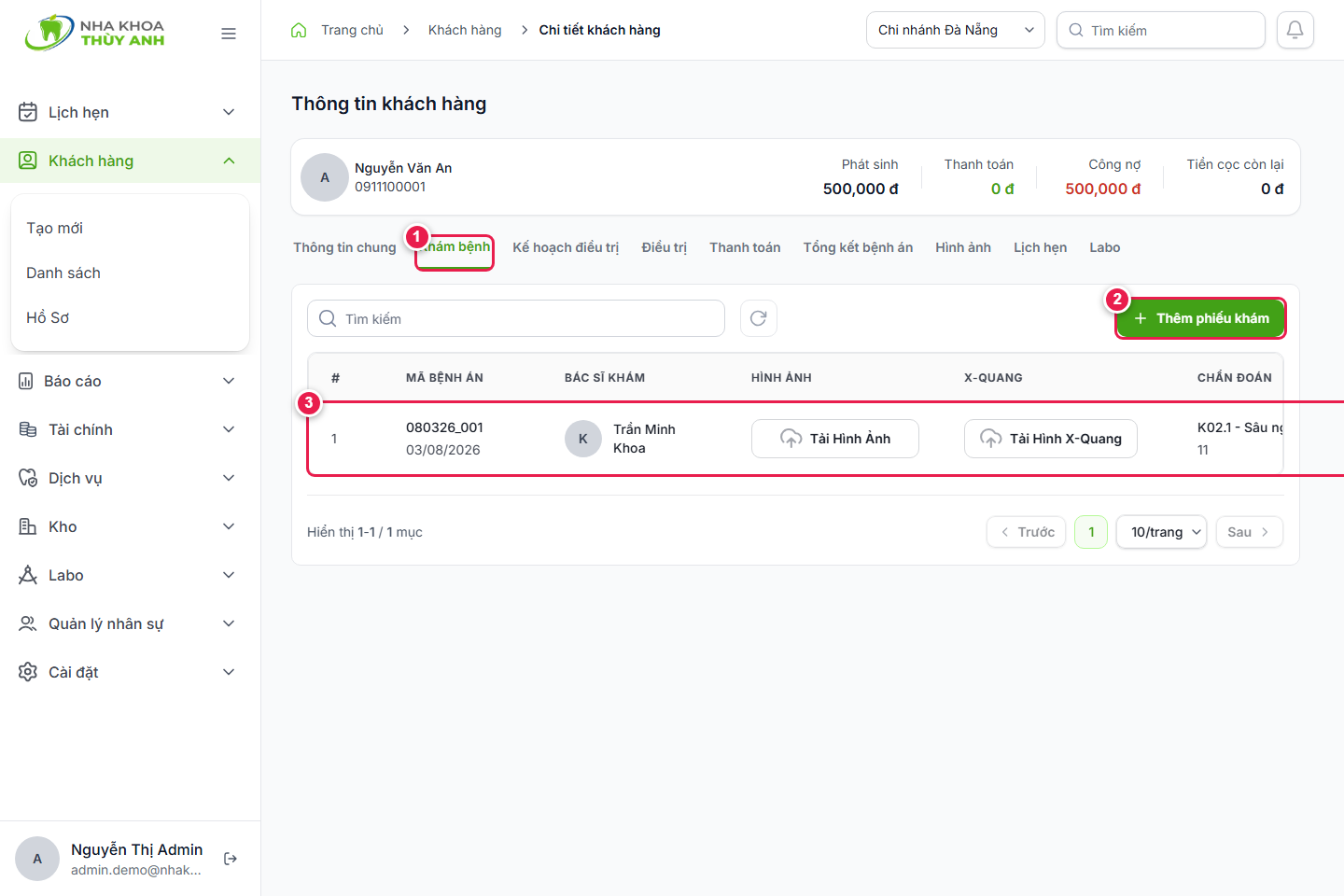
Task: Click the Quản lý nhân sự icon
Action: point(28,623)
